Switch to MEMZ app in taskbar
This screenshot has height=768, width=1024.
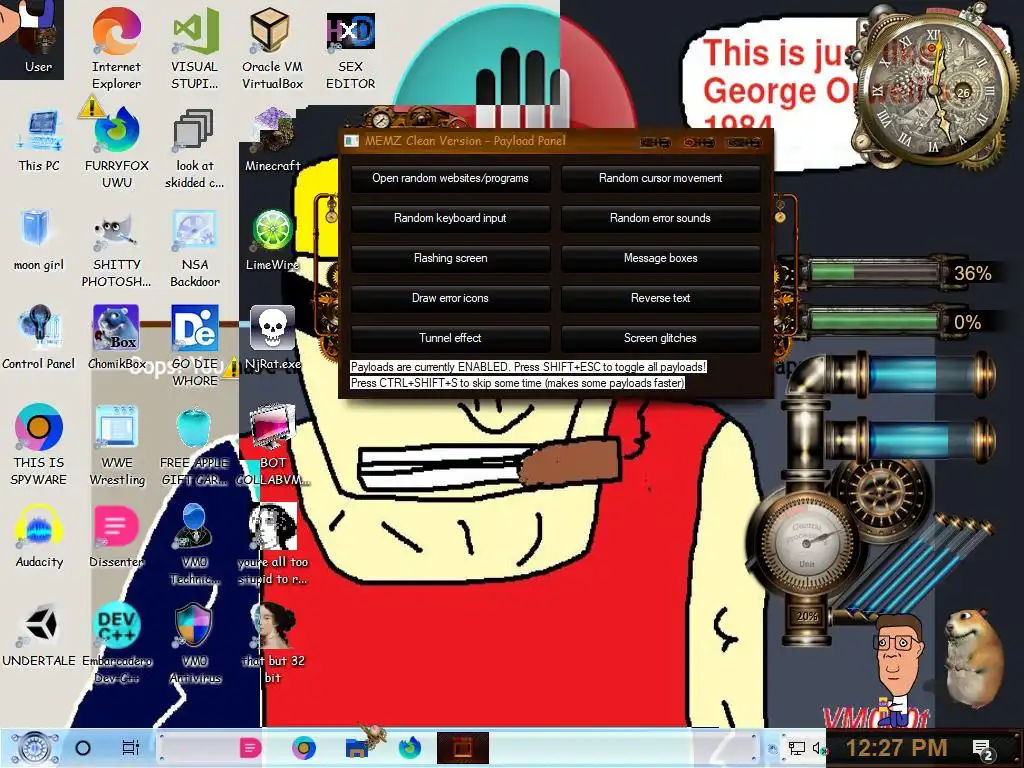click(462, 748)
